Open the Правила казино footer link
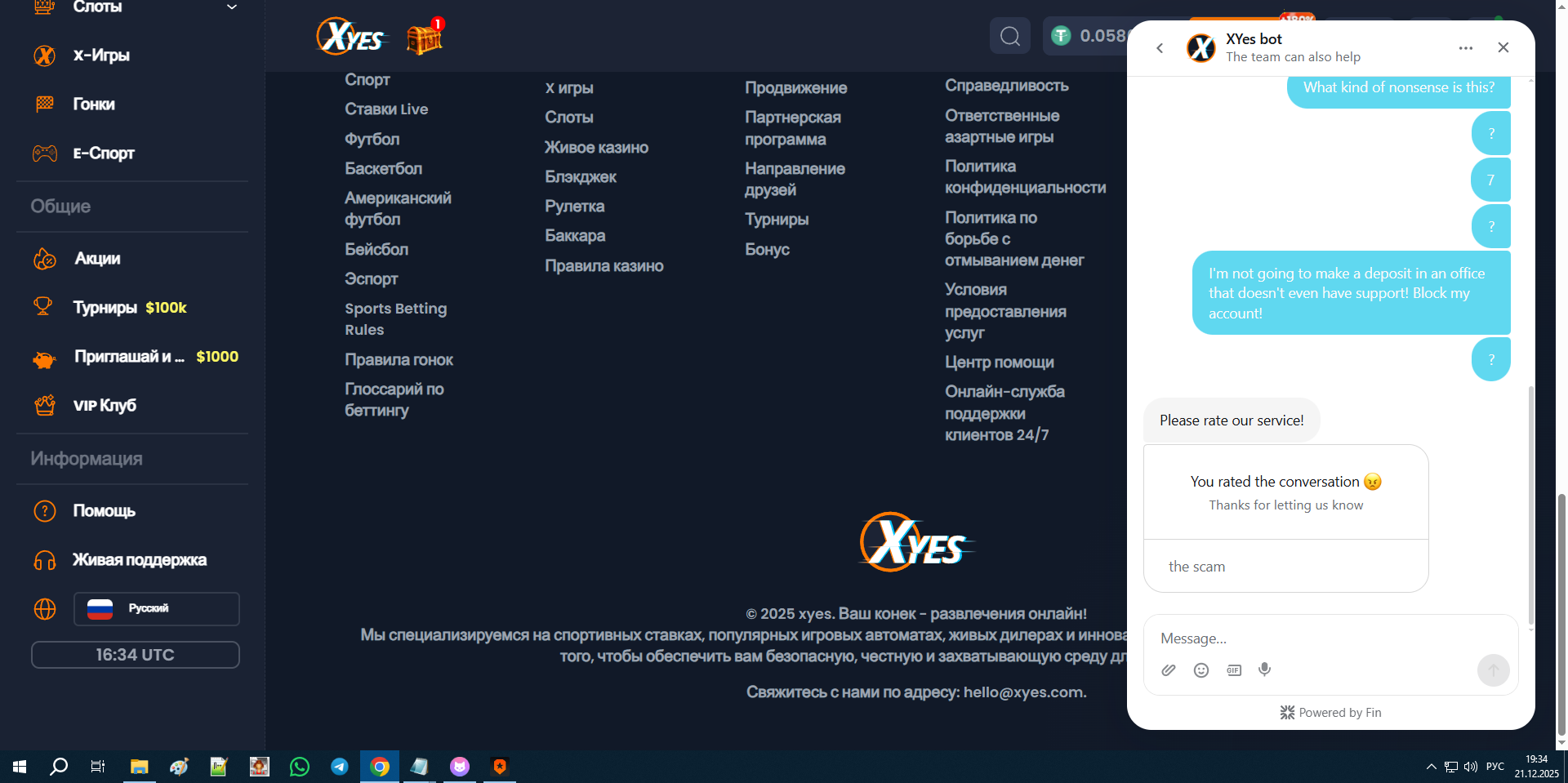 tap(604, 266)
